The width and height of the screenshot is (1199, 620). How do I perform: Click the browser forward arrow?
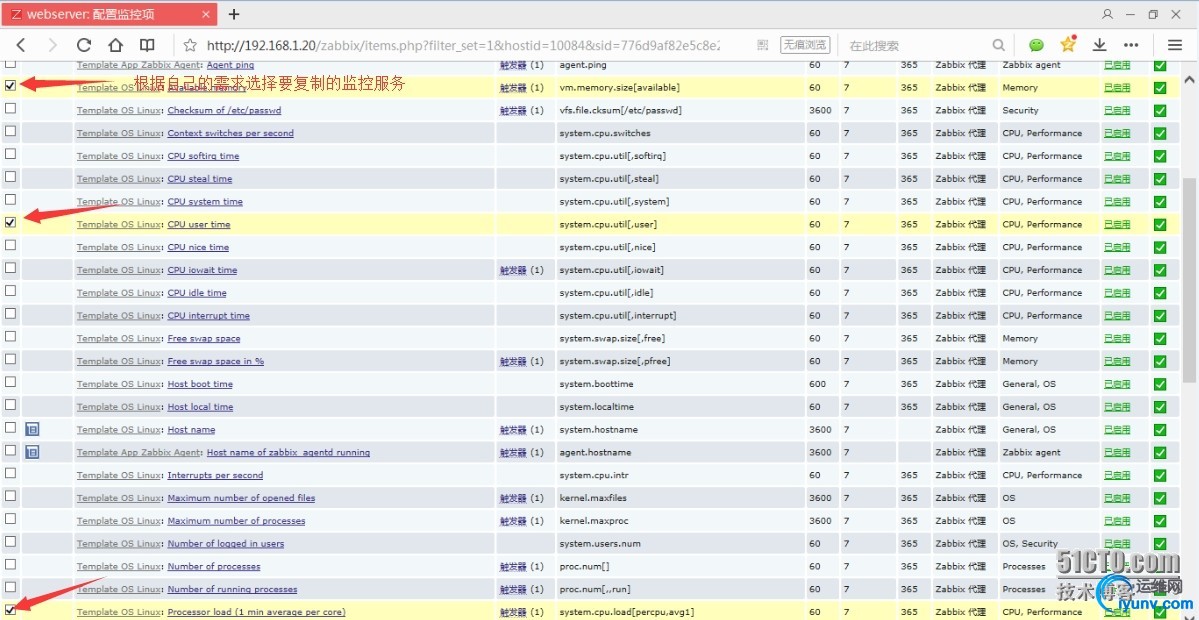click(x=52, y=45)
